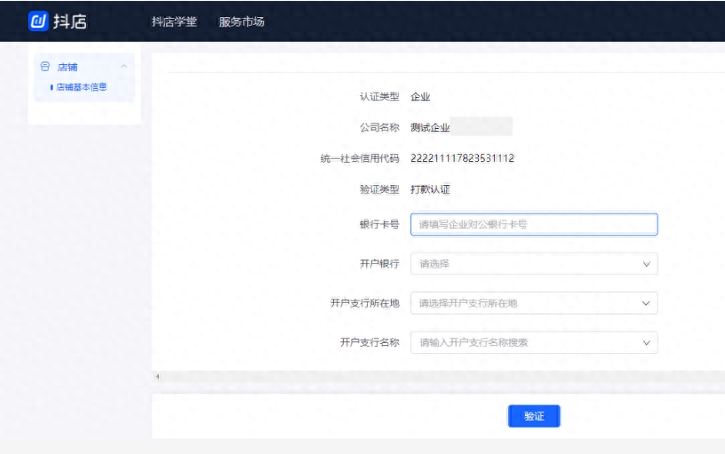The height and width of the screenshot is (454, 725).
Task: Click the 店铺 shop icon in sidebar
Action: (x=45, y=67)
